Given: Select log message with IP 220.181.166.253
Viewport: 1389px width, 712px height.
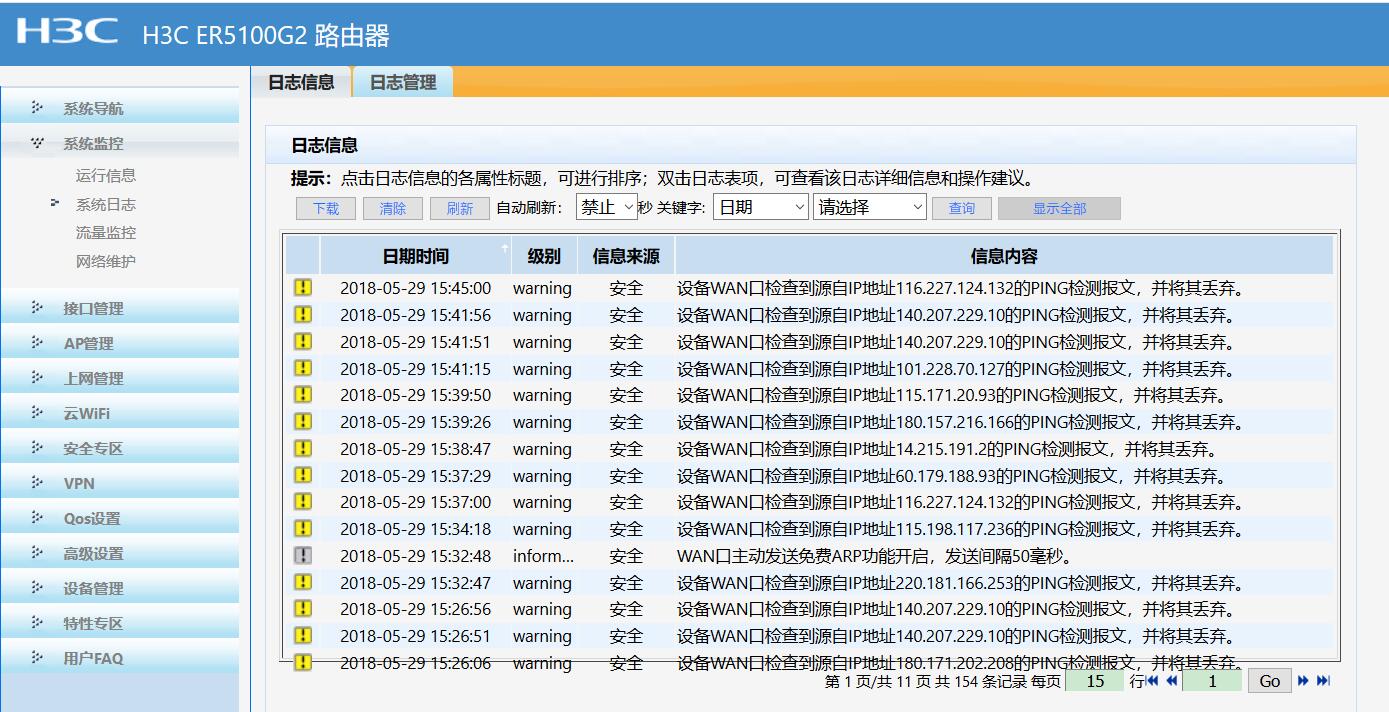Looking at the screenshot, I should point(960,583).
